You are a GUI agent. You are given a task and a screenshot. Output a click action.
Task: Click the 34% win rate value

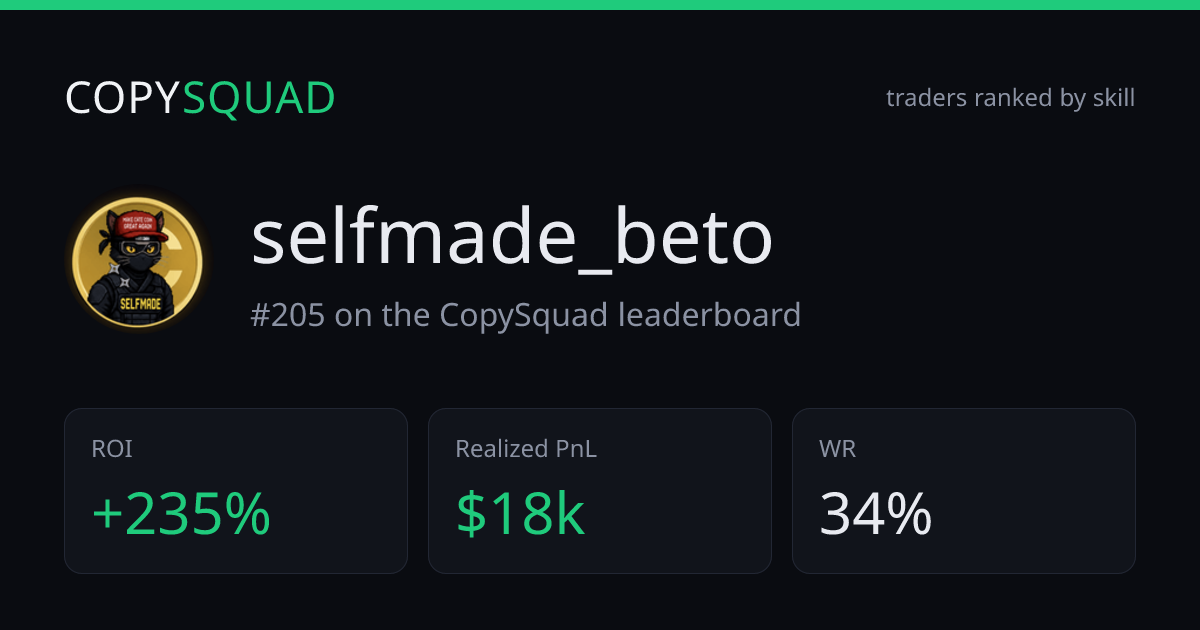click(876, 515)
